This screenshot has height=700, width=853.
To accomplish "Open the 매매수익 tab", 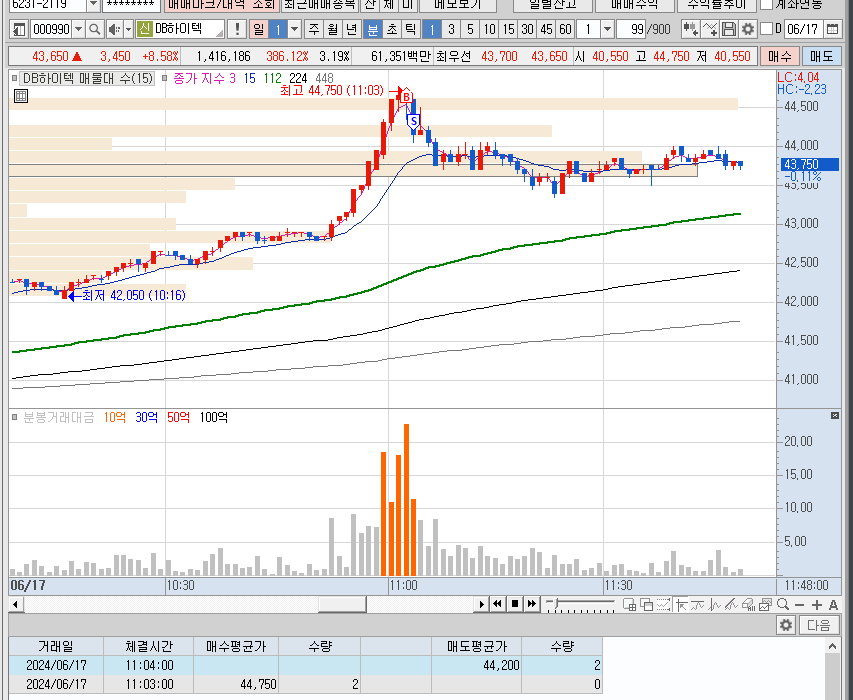I will [x=634, y=5].
